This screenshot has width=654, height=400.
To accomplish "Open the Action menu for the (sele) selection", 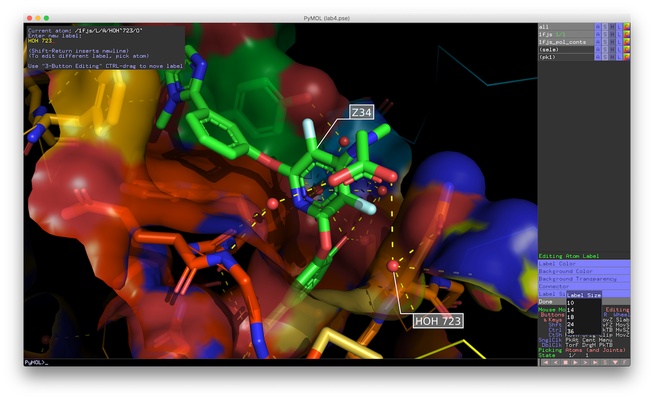I will click(598, 50).
